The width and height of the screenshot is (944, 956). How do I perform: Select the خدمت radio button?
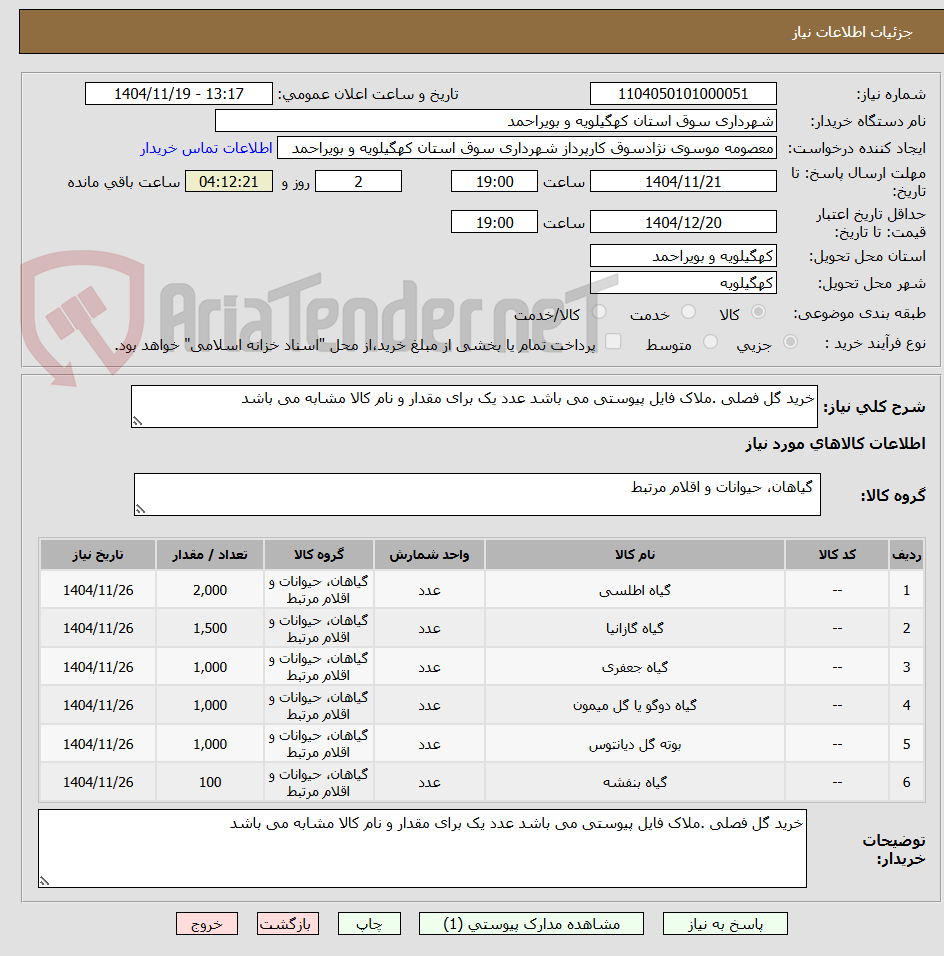688,312
